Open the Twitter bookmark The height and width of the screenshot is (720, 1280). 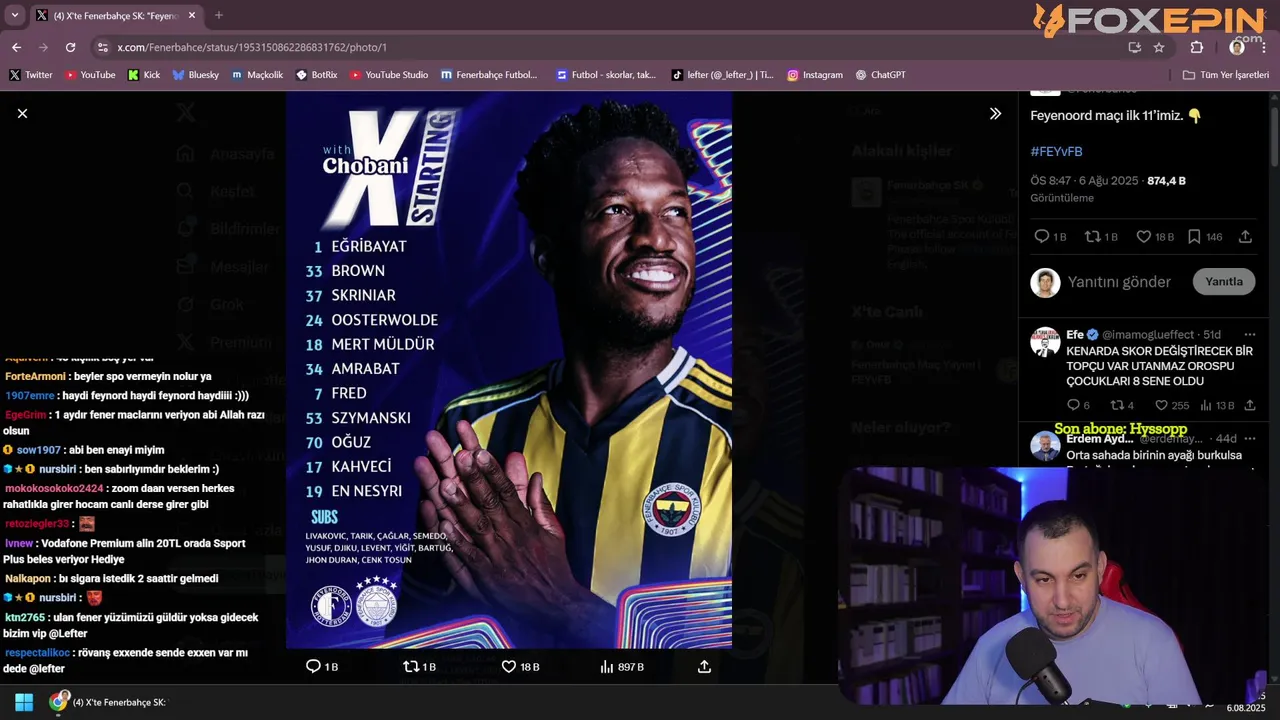point(31,75)
